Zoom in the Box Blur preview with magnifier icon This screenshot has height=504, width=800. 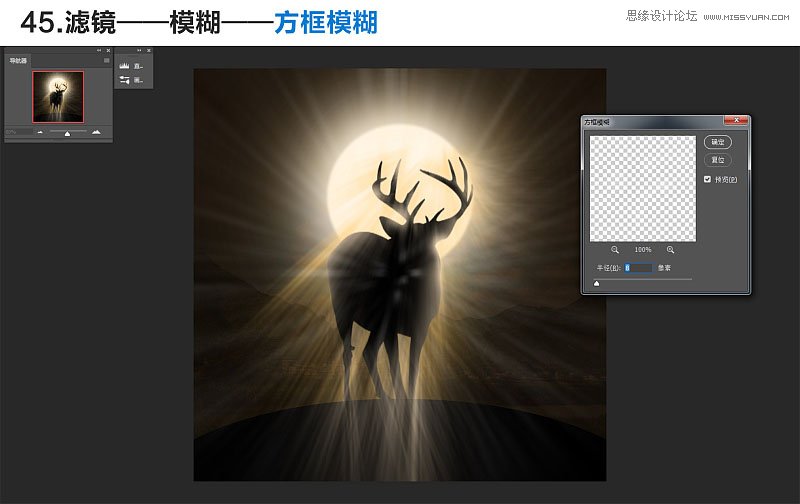[x=670, y=249]
